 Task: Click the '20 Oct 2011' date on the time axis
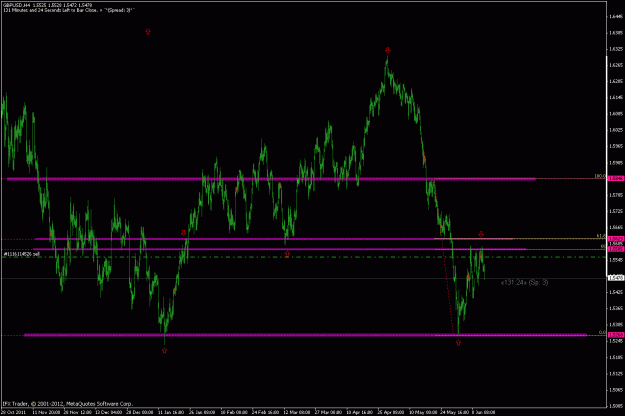pyautogui.click(x=14, y=412)
